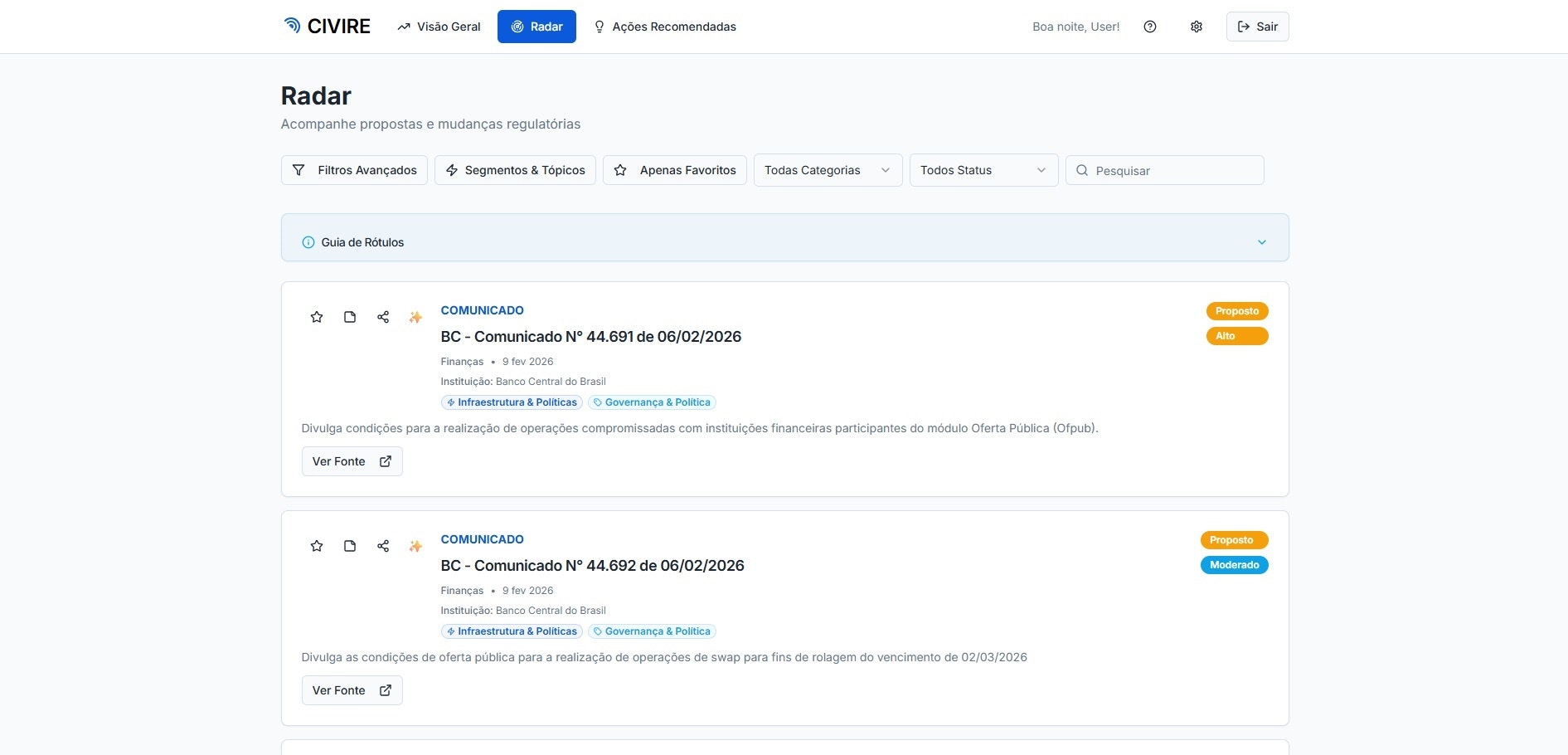Favorite the Comunicado N° 44.692 card
This screenshot has width=1568, height=755.
pyautogui.click(x=316, y=546)
